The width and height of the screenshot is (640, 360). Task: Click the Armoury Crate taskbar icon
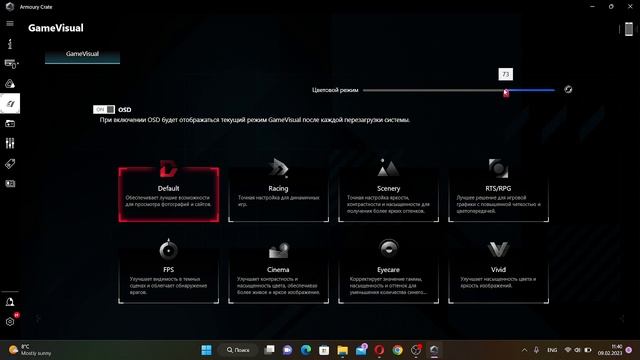[x=434, y=350]
